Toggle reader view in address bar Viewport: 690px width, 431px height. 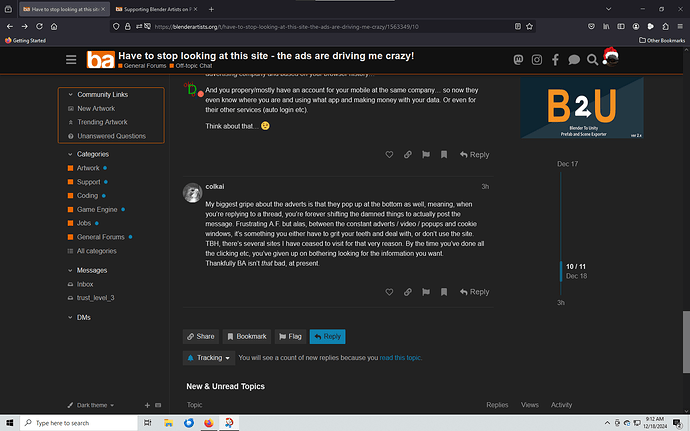(x=518, y=26)
